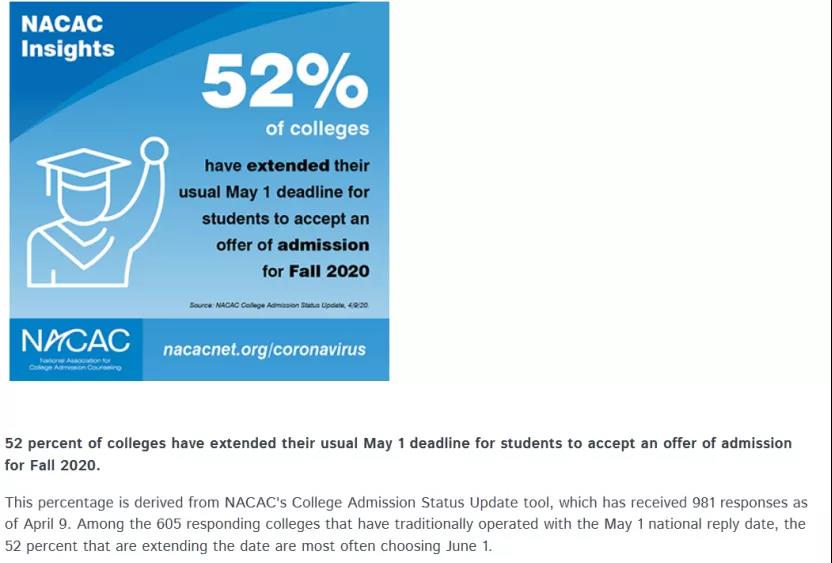Click the NACAC logo in the footer banner

(75, 341)
